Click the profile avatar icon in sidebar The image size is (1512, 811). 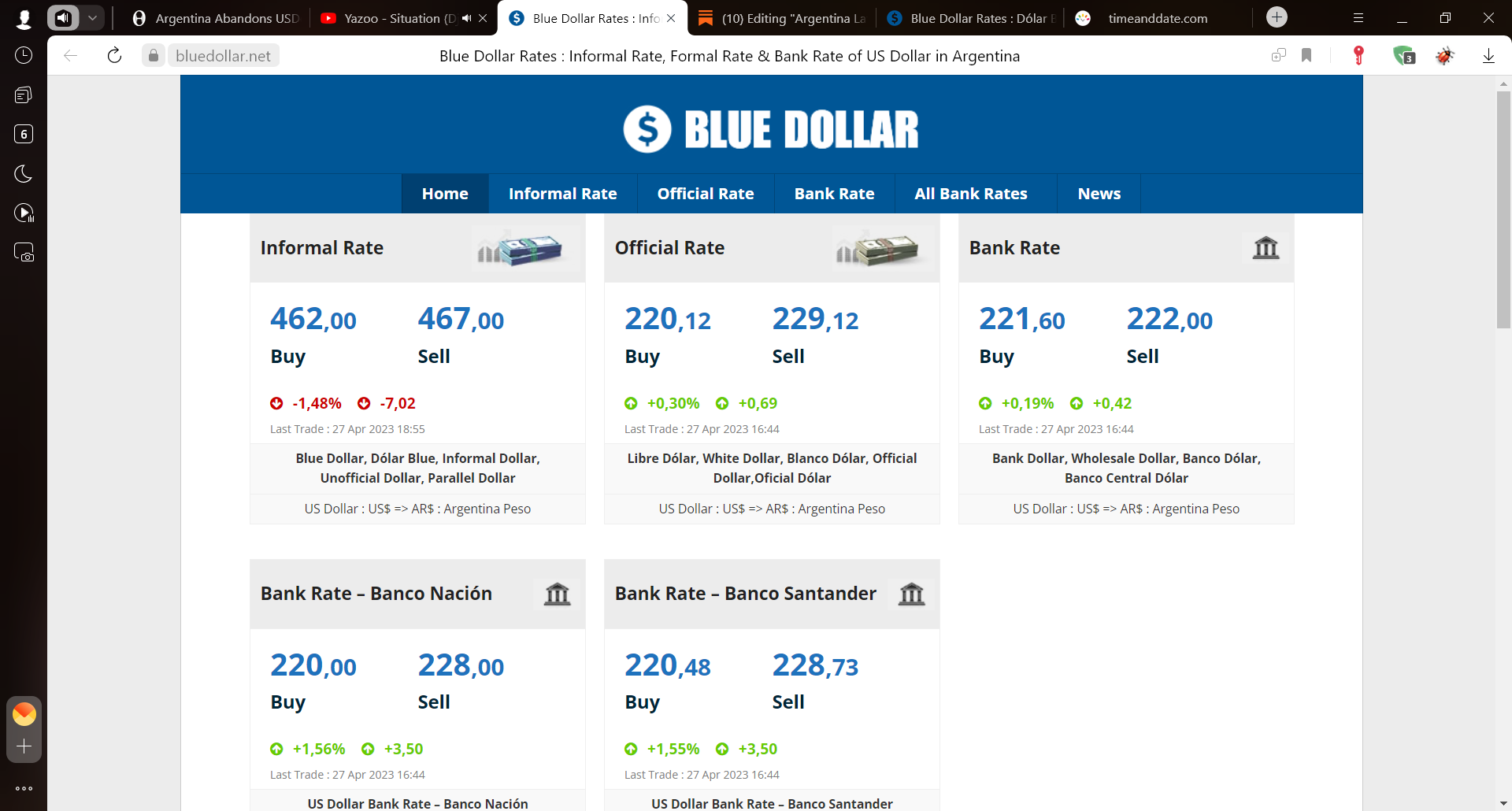coord(24,18)
